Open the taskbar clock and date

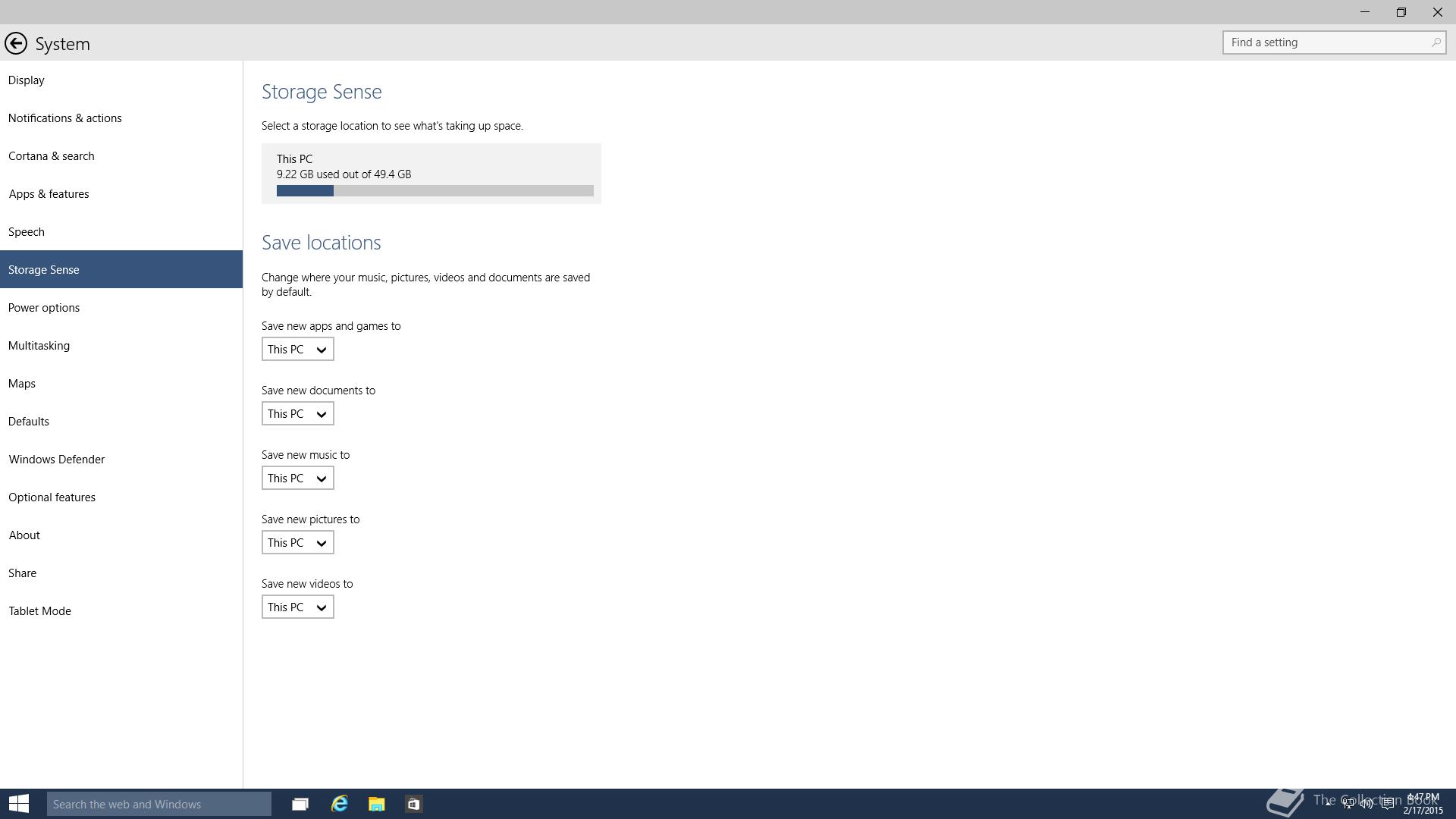[1423, 804]
